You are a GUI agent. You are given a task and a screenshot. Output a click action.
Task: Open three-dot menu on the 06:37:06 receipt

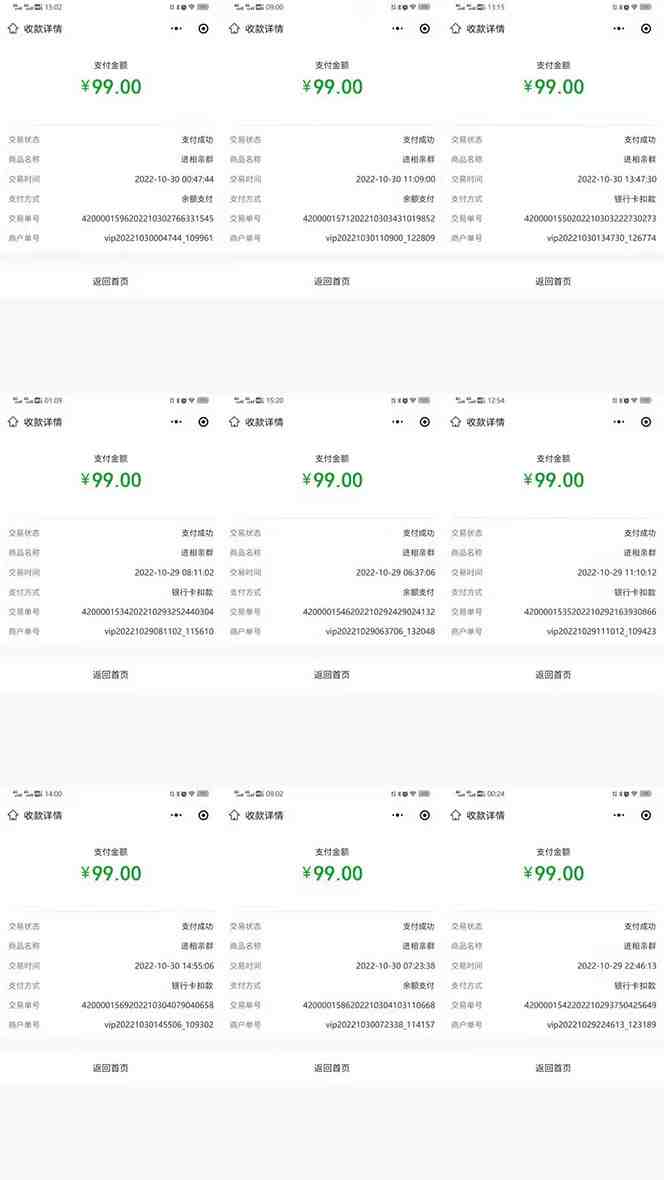point(398,422)
